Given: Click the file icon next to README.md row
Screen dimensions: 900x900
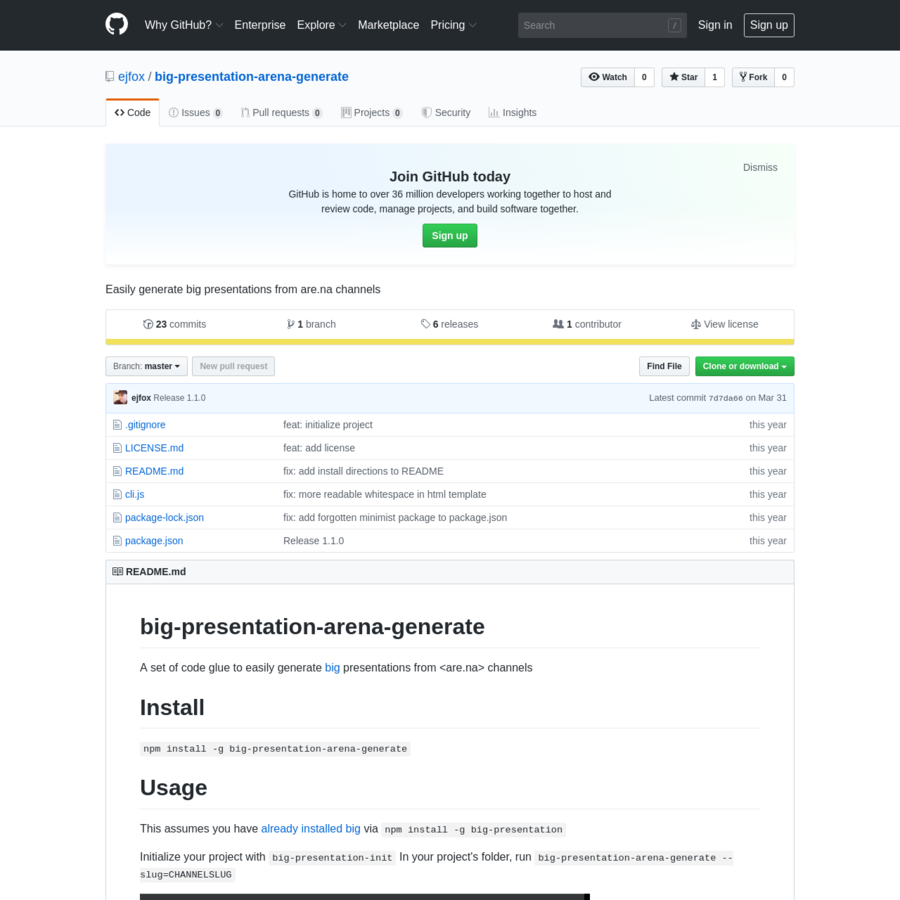Looking at the screenshot, I should click(117, 471).
